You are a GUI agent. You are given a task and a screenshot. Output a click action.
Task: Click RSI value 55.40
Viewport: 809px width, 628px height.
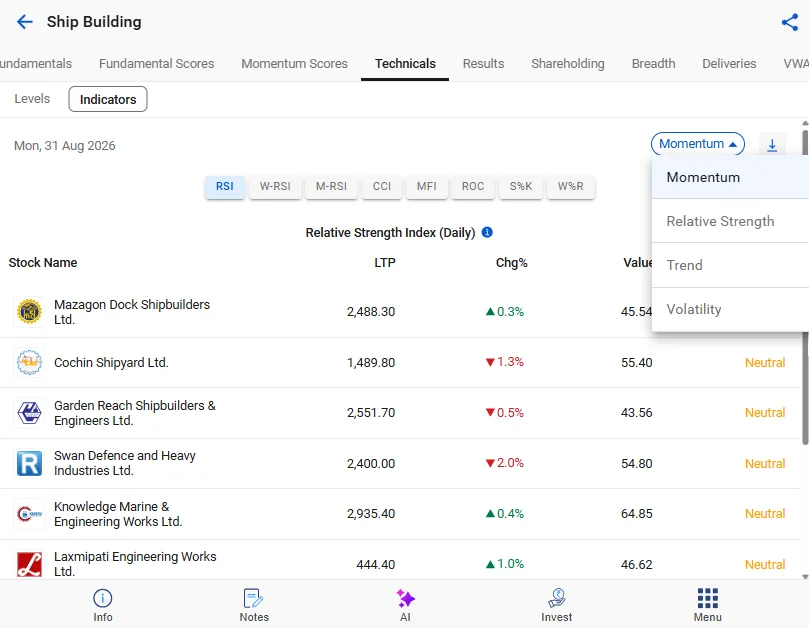pyautogui.click(x=637, y=362)
